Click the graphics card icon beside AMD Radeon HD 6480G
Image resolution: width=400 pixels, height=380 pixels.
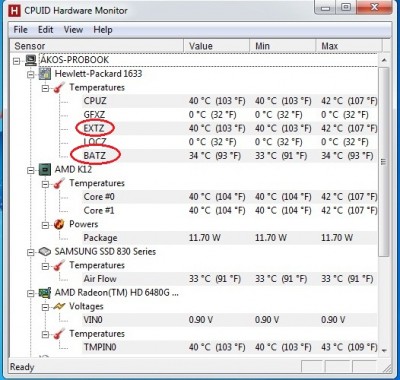point(45,293)
